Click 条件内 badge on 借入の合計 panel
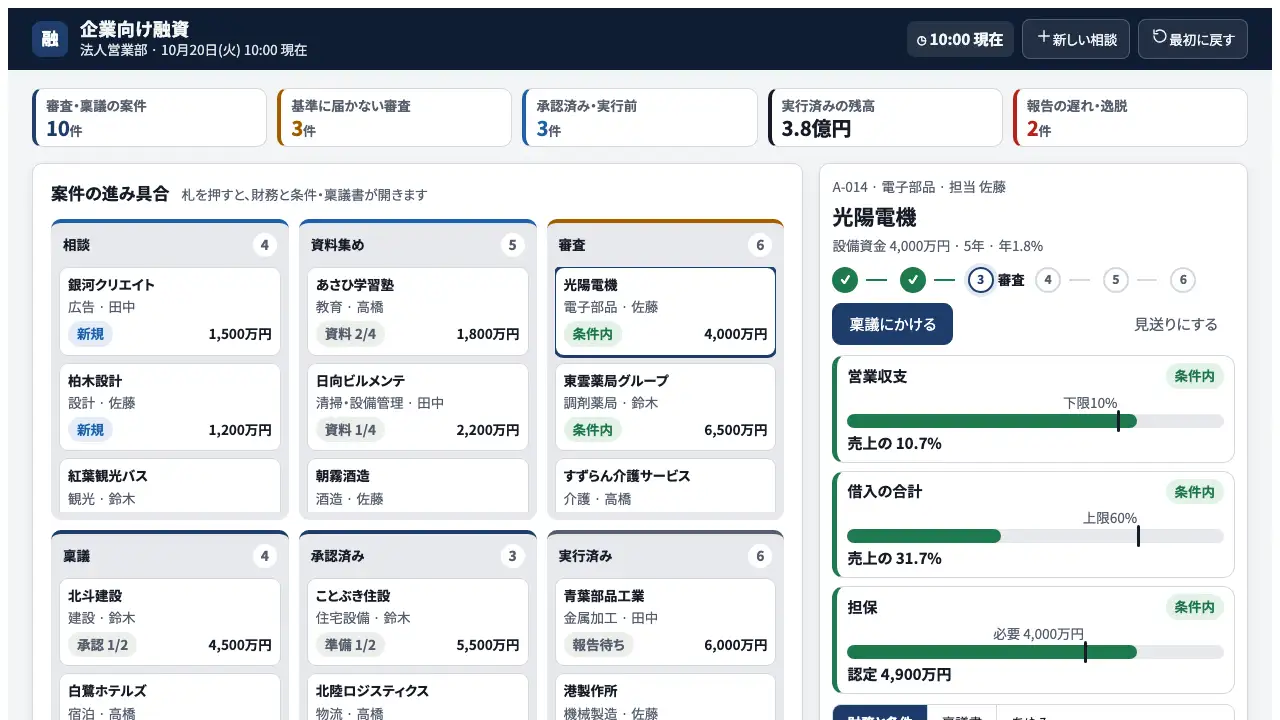 coord(1195,492)
